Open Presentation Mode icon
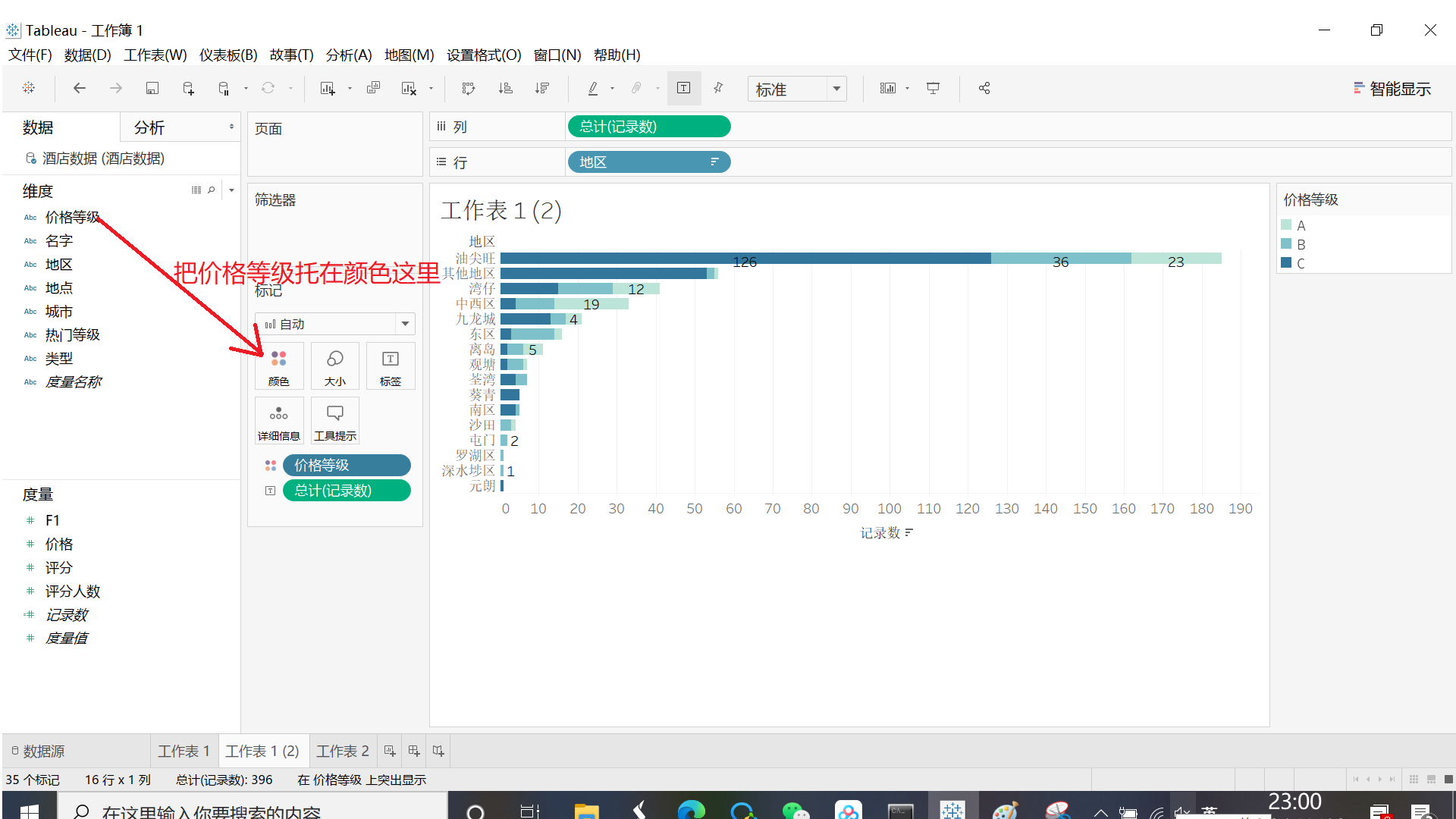Screen dimensions: 1456x819 [934, 89]
